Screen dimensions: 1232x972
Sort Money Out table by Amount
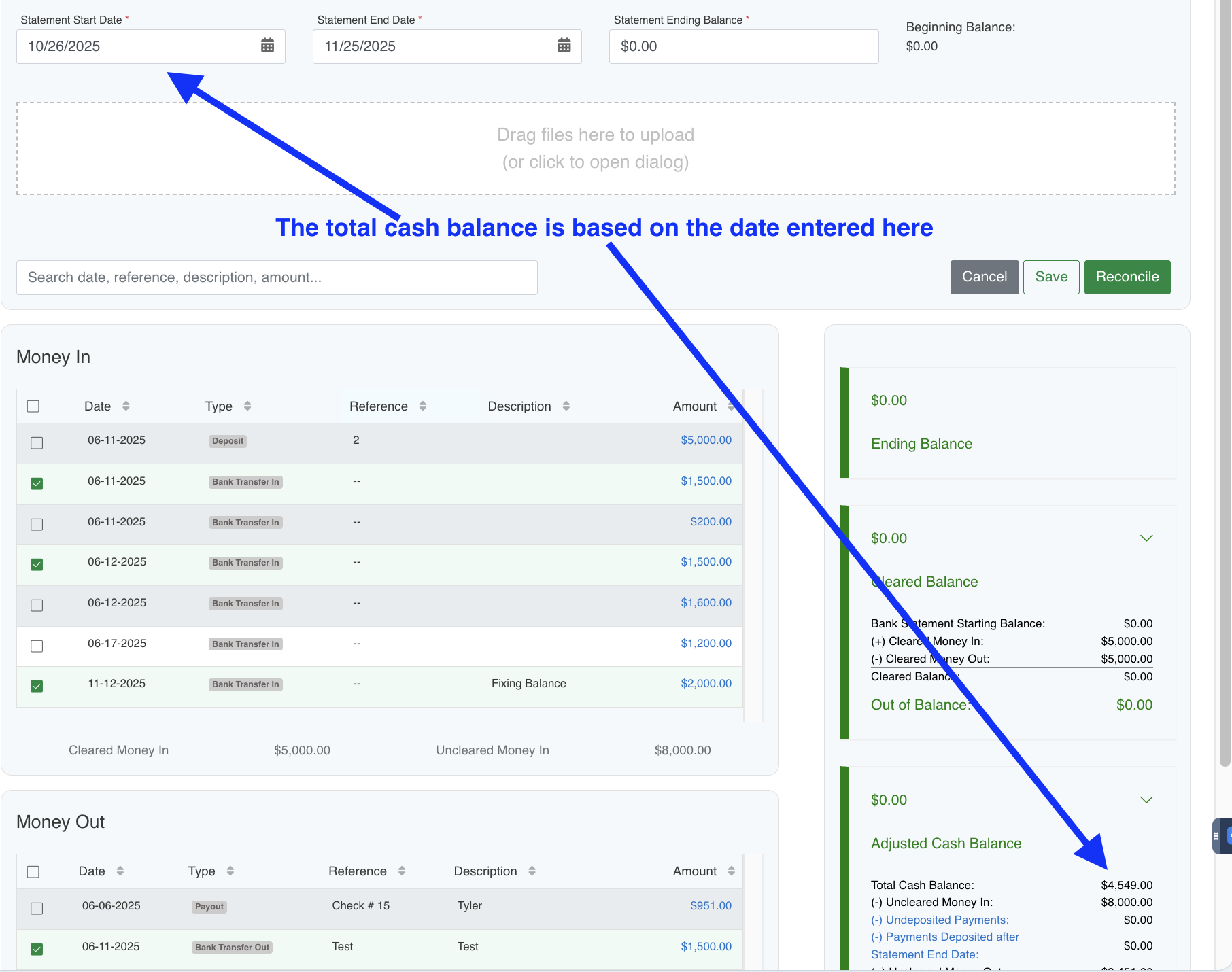tap(731, 871)
